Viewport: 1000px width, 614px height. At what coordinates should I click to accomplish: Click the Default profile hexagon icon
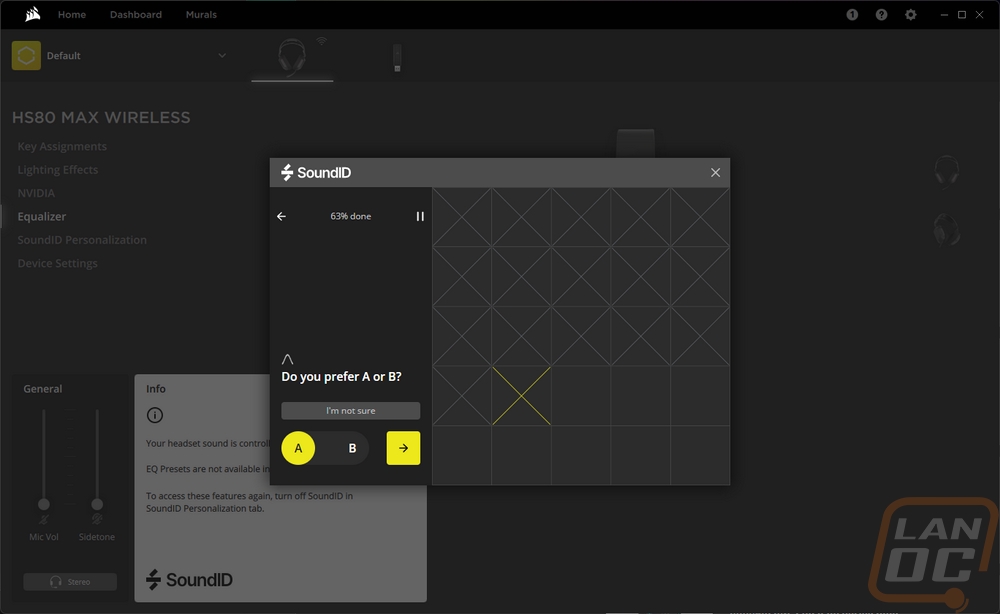pos(26,55)
